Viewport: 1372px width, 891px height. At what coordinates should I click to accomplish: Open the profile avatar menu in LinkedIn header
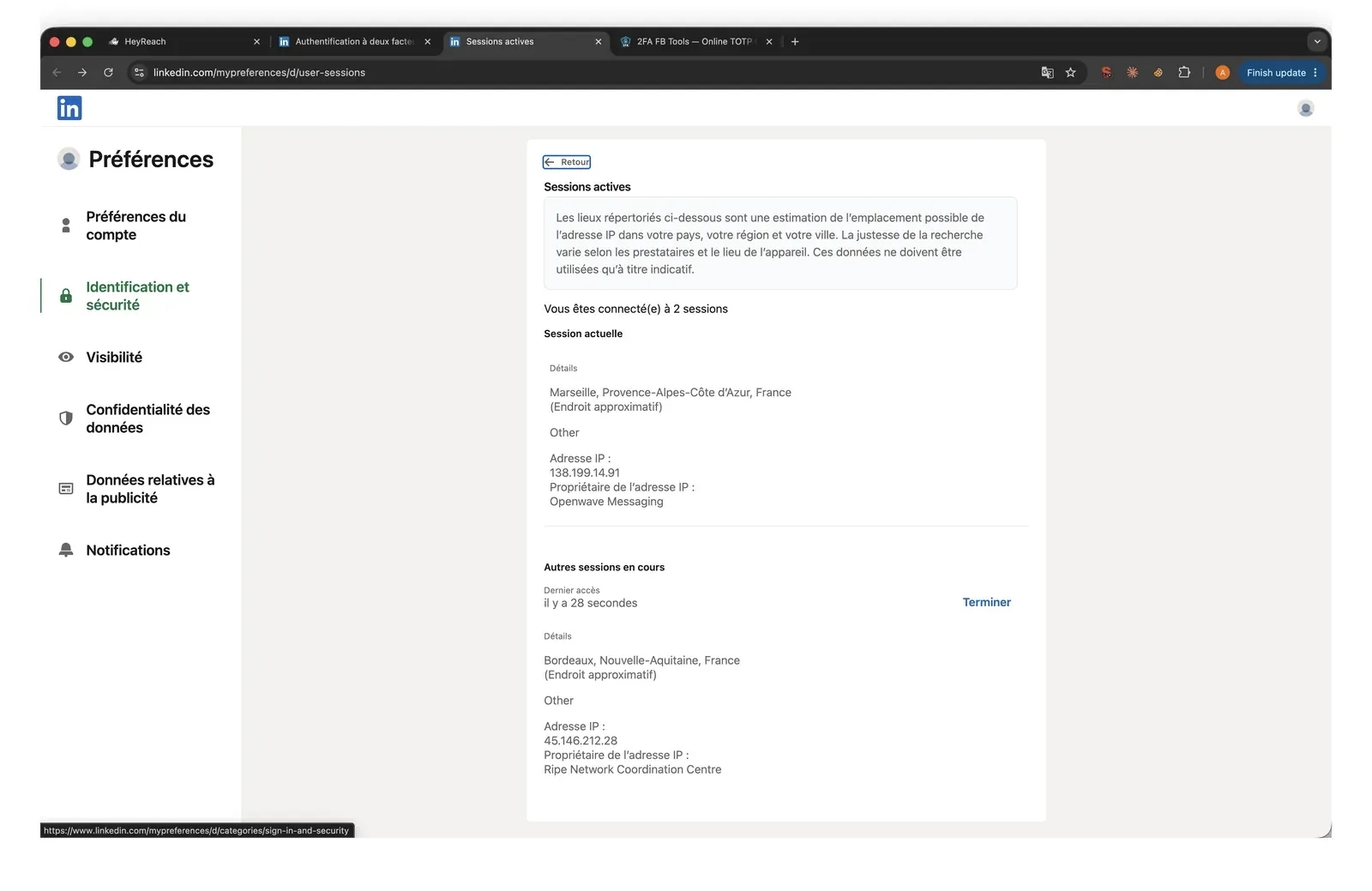tap(1305, 108)
